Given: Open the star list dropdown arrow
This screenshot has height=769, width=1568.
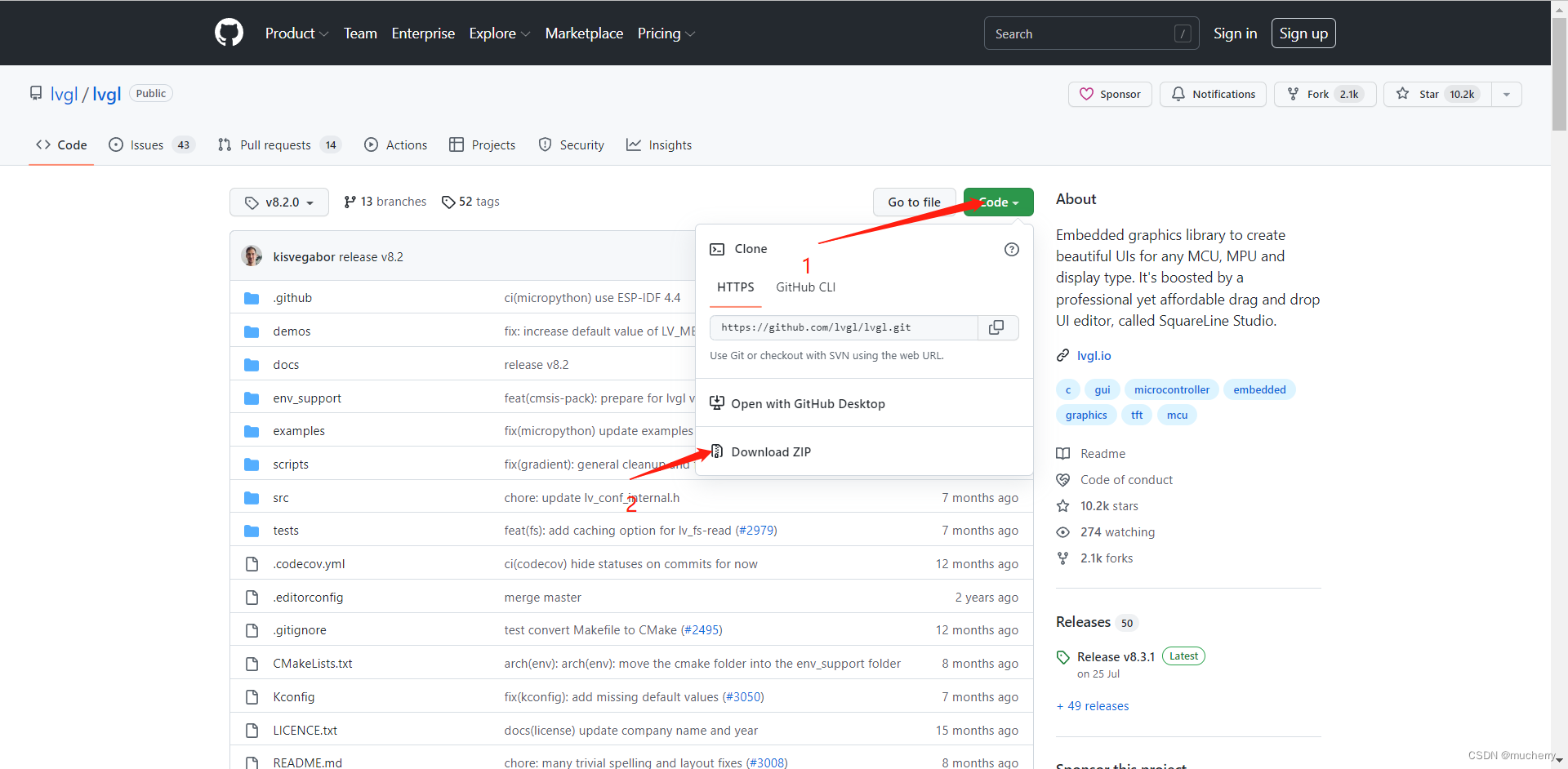Looking at the screenshot, I should pyautogui.click(x=1507, y=94).
